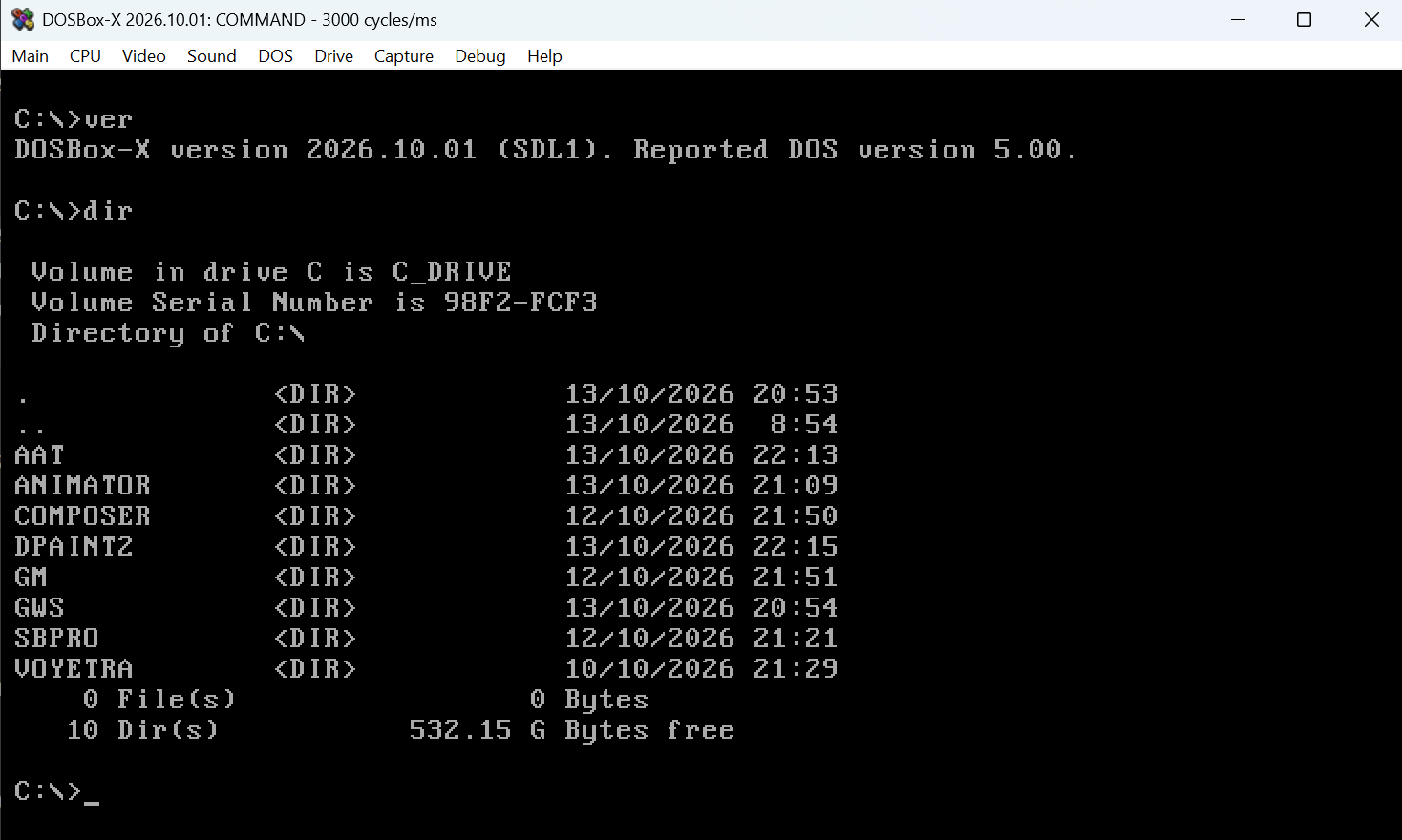The image size is (1402, 840).
Task: Click the typed 'ver' command text
Action: [108, 119]
